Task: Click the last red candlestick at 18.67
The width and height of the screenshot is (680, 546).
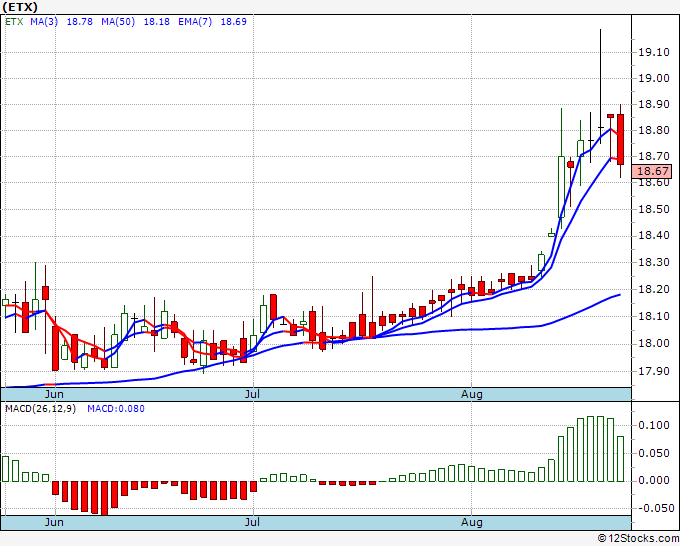Action: (621, 139)
